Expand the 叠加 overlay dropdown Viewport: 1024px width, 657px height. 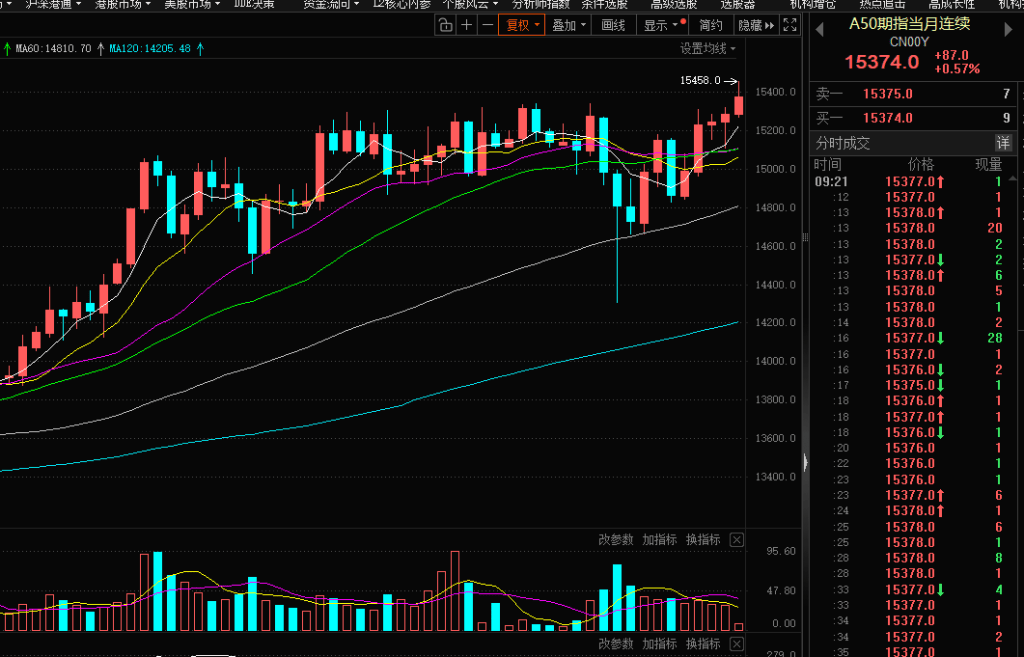pyautogui.click(x=569, y=26)
